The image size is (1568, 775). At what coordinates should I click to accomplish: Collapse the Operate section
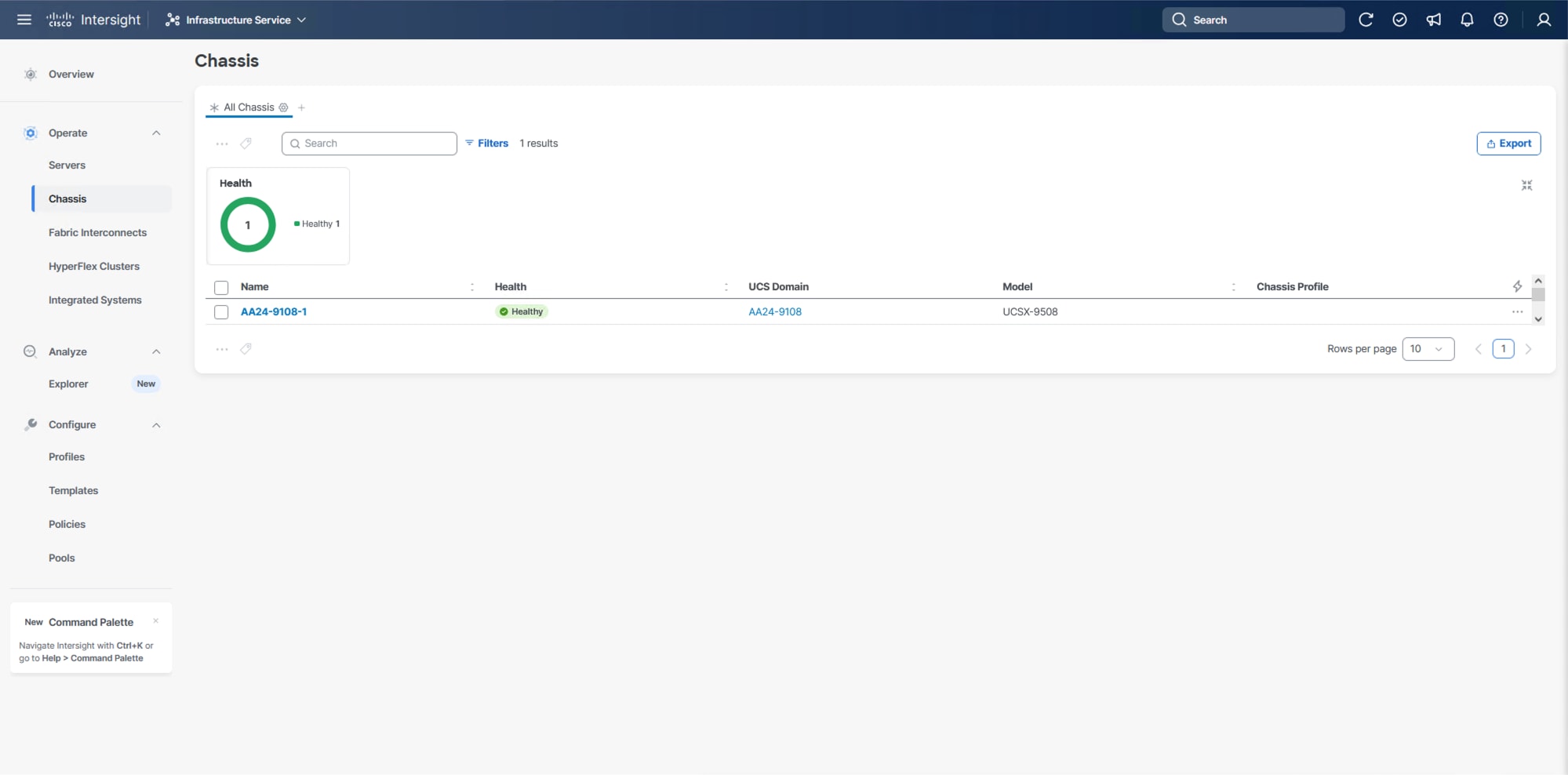click(156, 133)
